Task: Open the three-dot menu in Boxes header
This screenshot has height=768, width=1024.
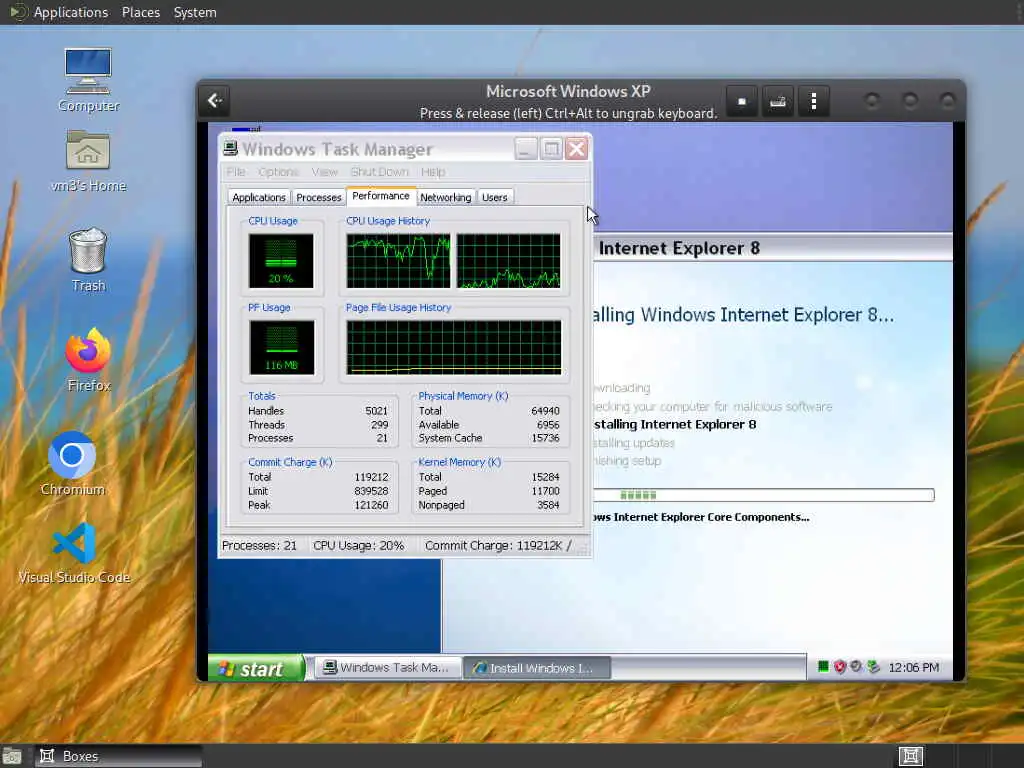Action: (x=814, y=101)
